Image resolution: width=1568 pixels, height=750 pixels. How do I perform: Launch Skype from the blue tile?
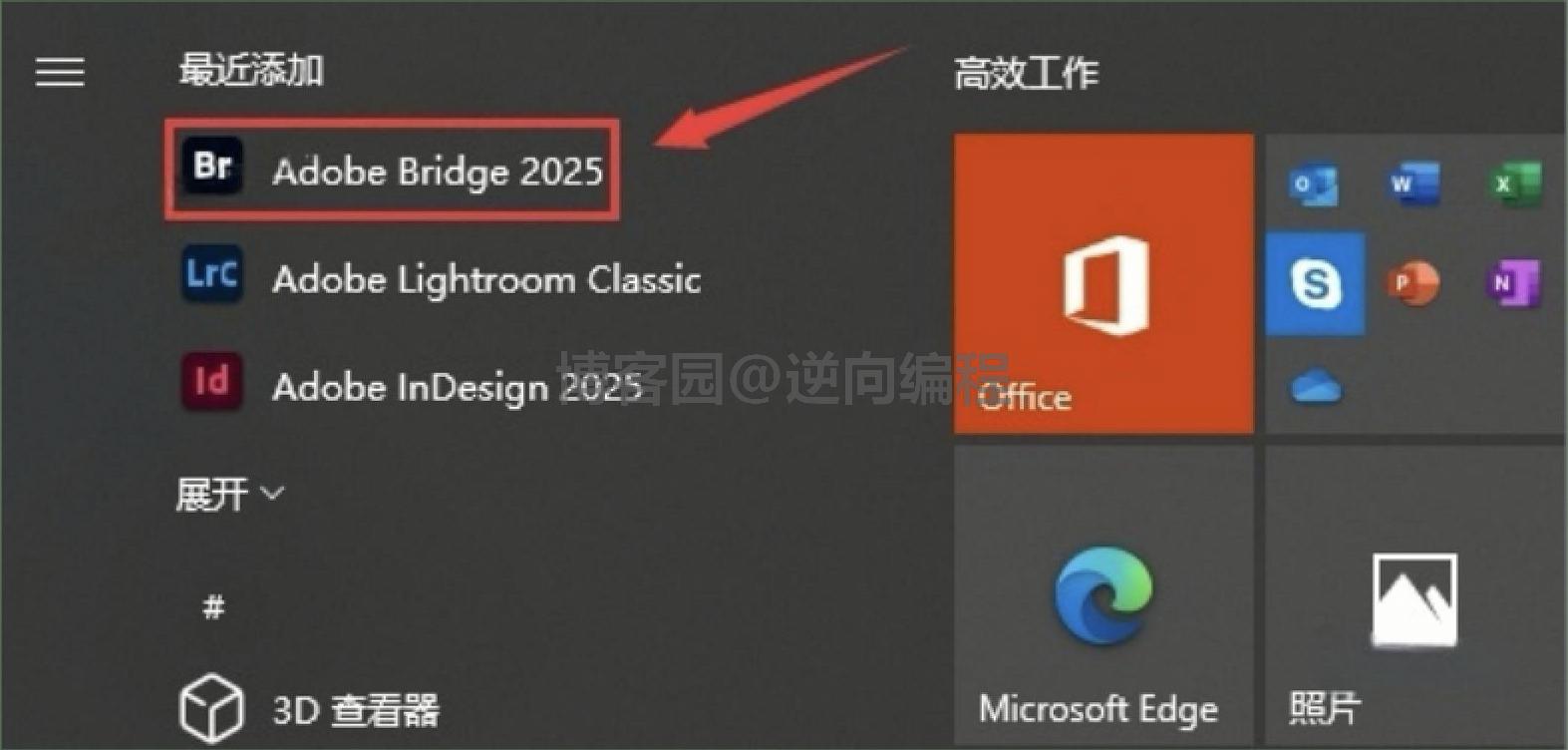tap(1316, 283)
